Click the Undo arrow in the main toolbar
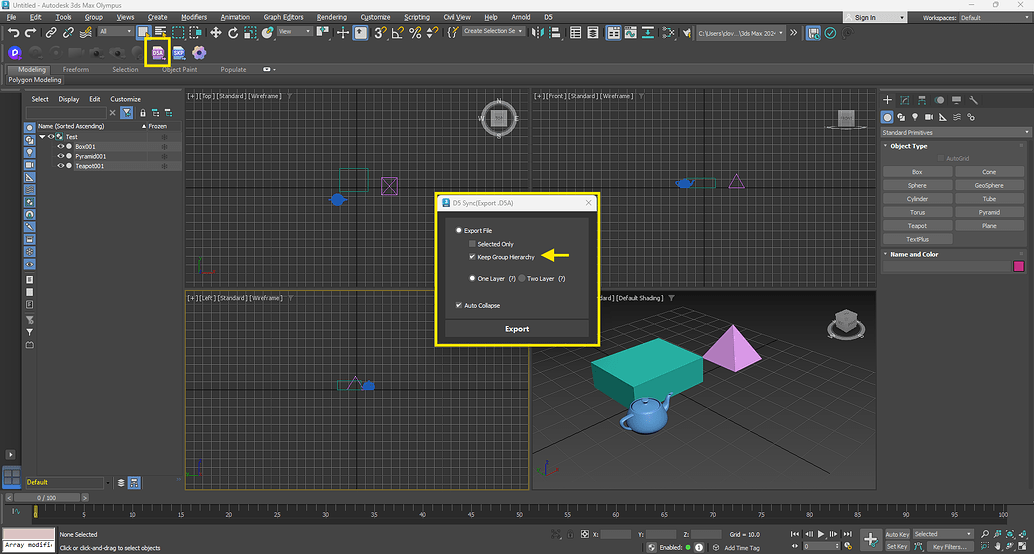The image size is (1034, 554). [x=13, y=32]
